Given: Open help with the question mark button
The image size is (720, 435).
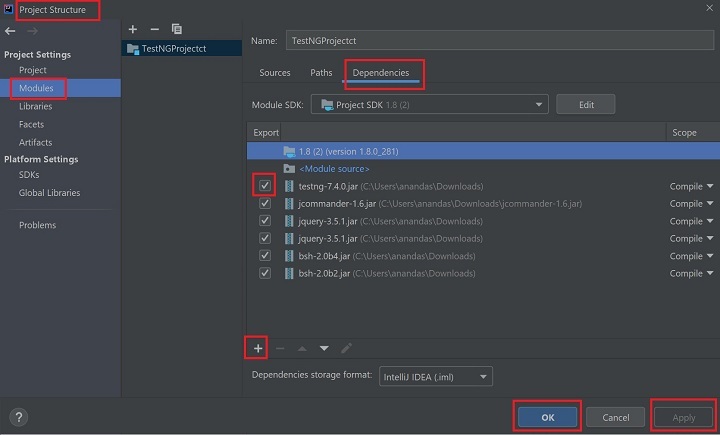Looking at the screenshot, I should point(19,417).
